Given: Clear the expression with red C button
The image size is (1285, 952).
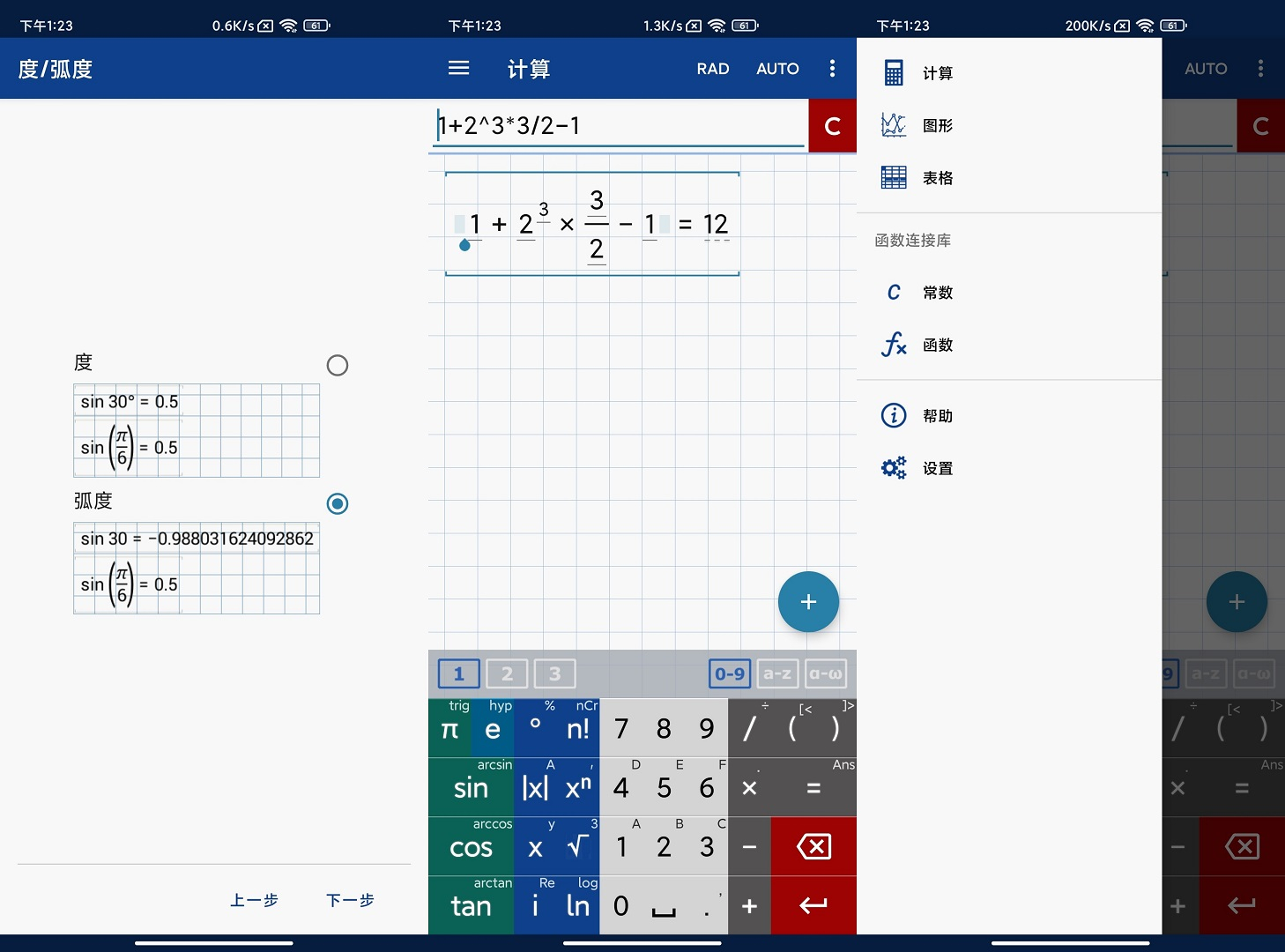Looking at the screenshot, I should pyautogui.click(x=832, y=126).
